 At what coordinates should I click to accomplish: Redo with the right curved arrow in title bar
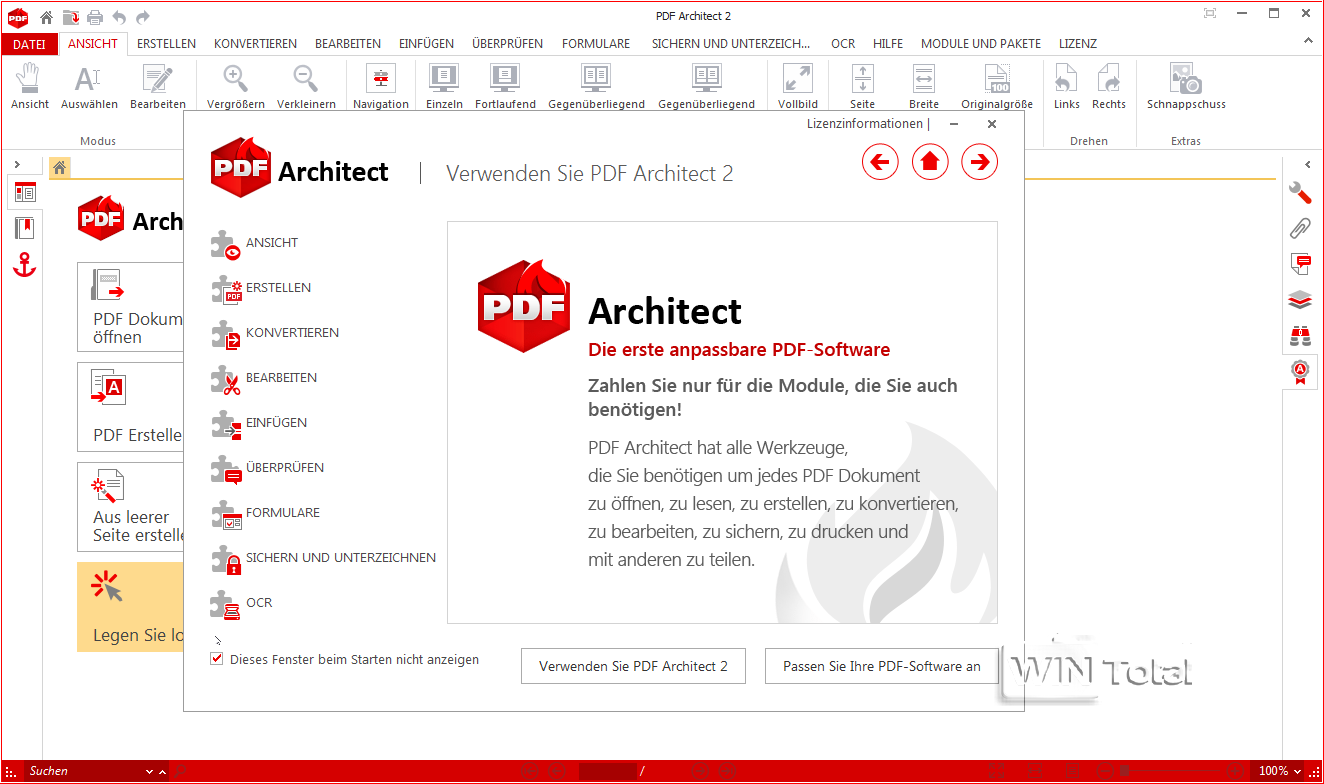tap(143, 17)
